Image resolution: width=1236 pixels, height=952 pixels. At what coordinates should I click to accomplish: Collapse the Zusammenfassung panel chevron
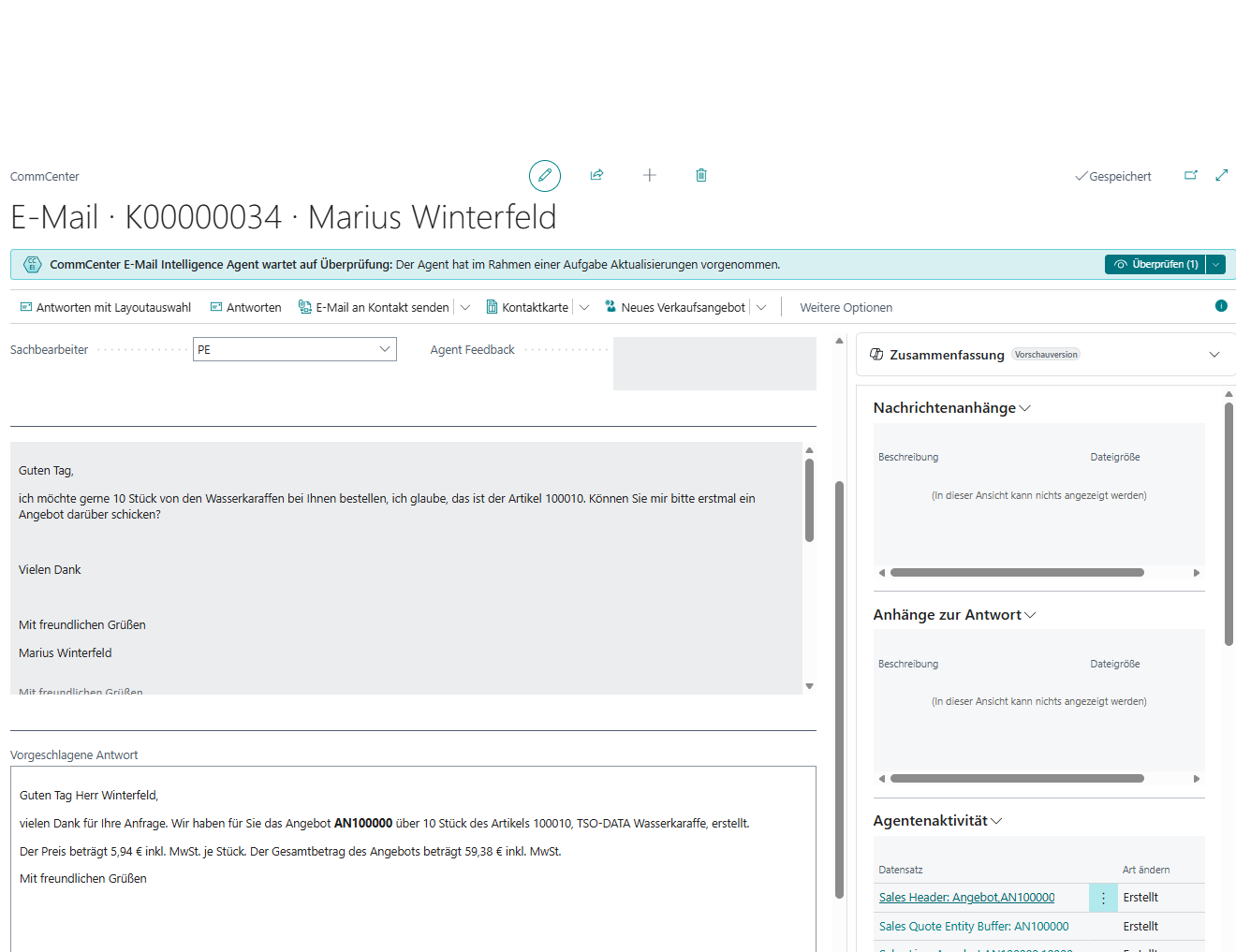[x=1214, y=355]
